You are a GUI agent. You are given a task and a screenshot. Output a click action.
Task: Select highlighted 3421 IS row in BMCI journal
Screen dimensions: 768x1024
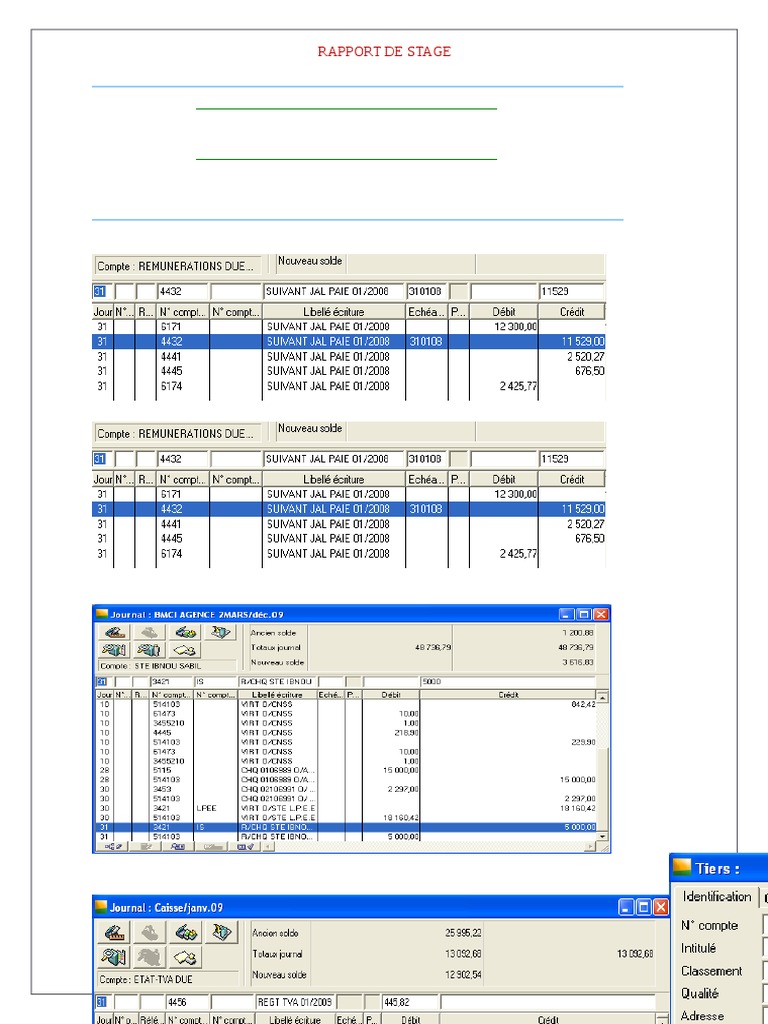point(346,827)
